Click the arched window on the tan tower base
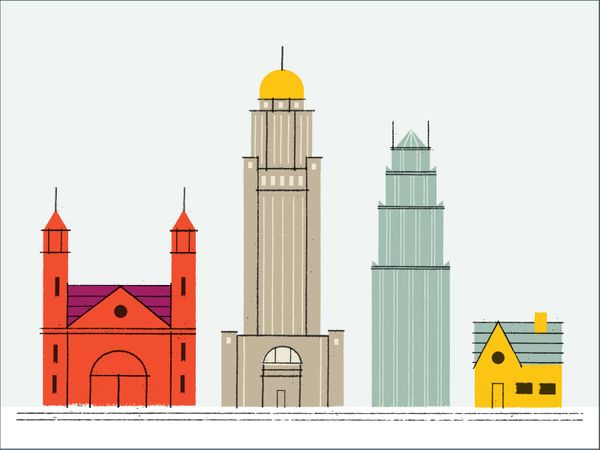This screenshot has width=600, height=450. click(x=281, y=356)
